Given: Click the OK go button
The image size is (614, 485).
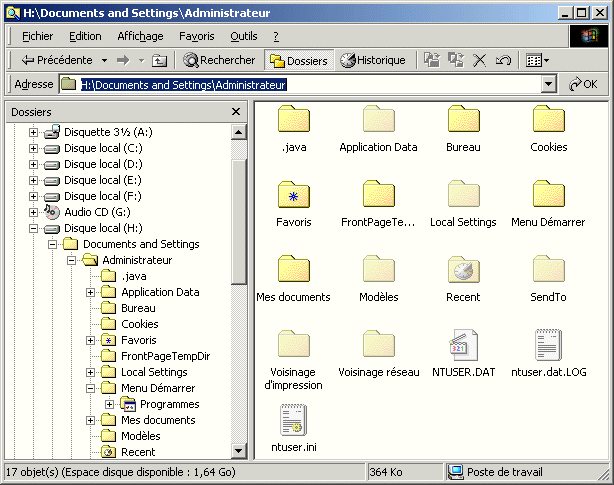Looking at the screenshot, I should pyautogui.click(x=584, y=85).
